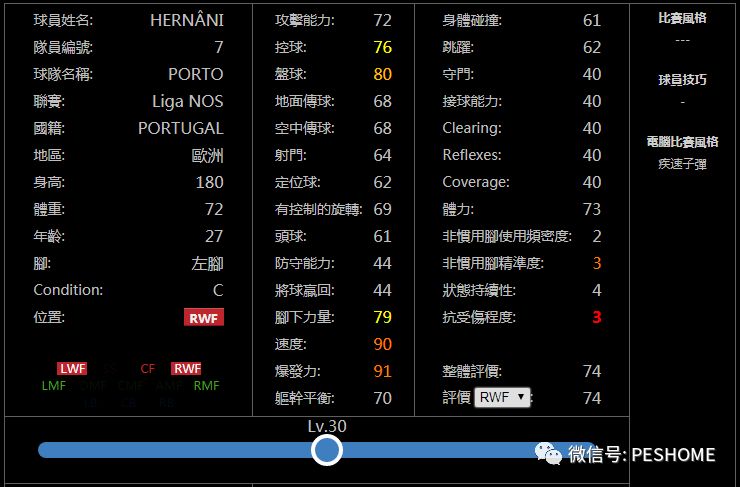This screenshot has height=487, width=740.
Task: Click the red CF position marker
Action: click(x=148, y=368)
